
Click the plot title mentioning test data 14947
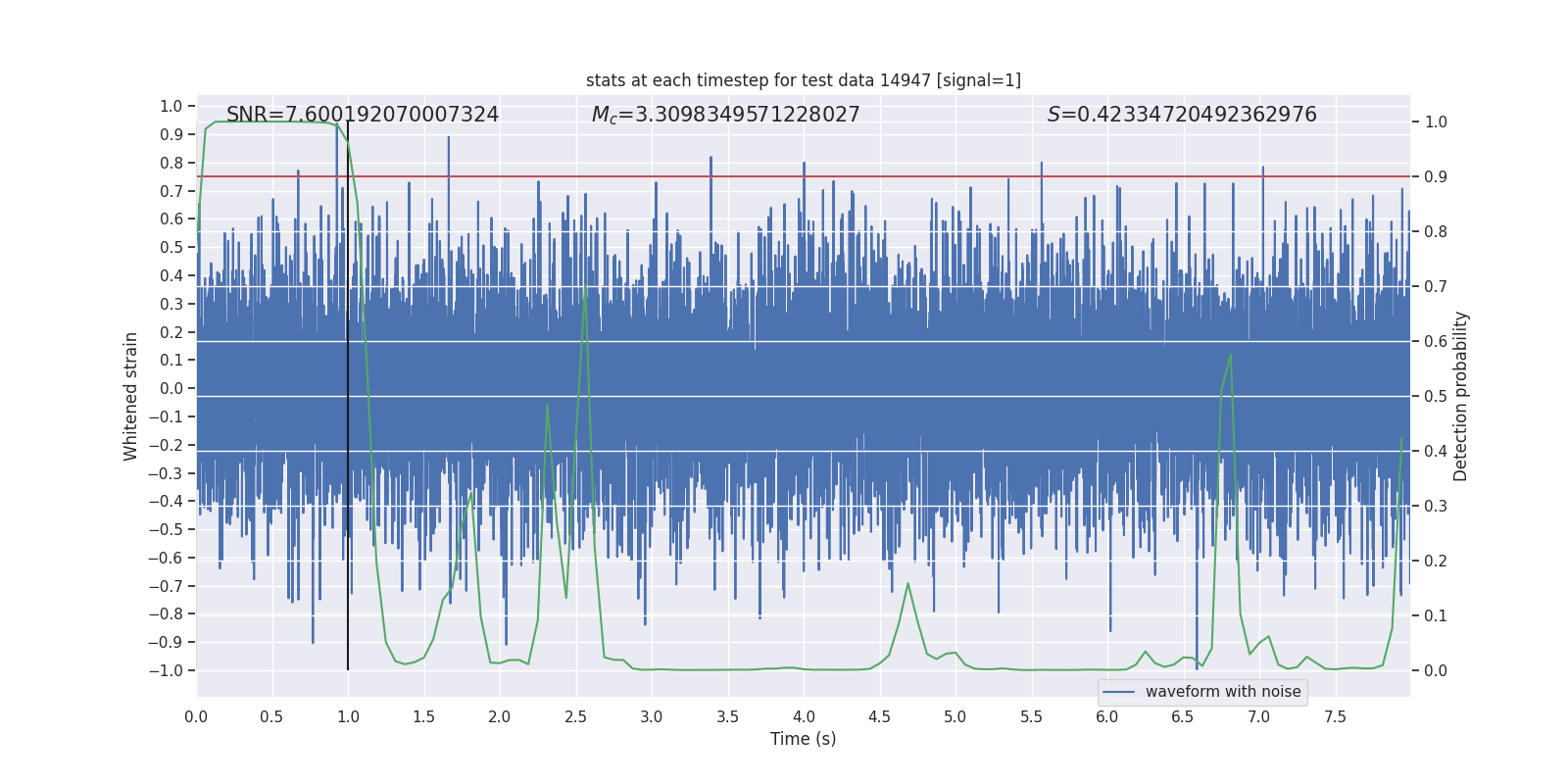[x=804, y=80]
